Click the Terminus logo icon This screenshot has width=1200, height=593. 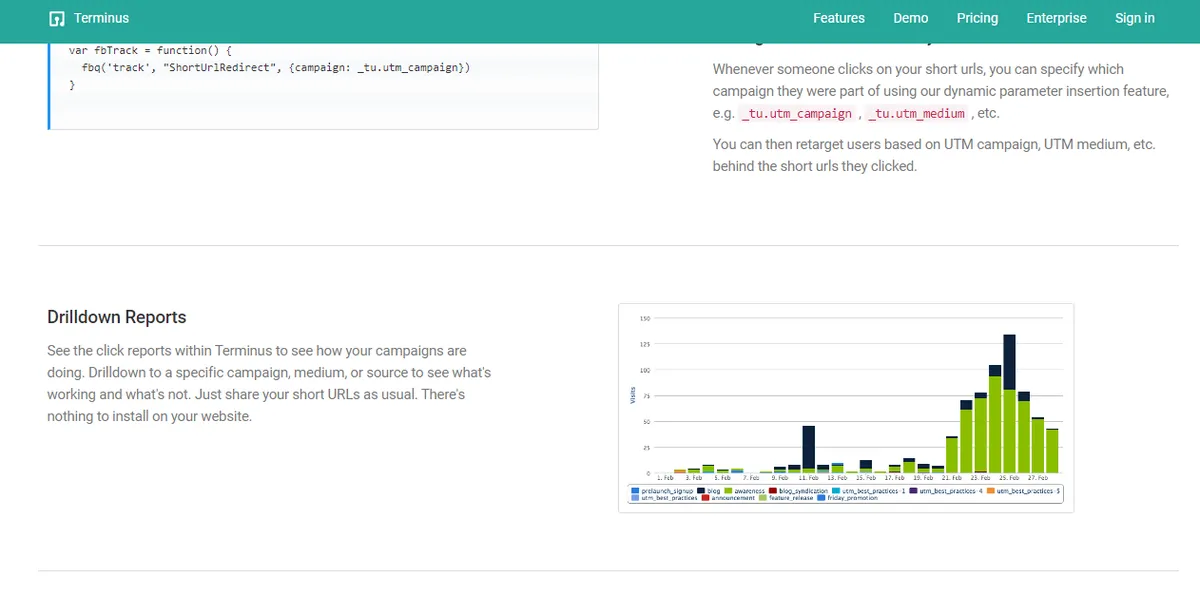click(57, 19)
